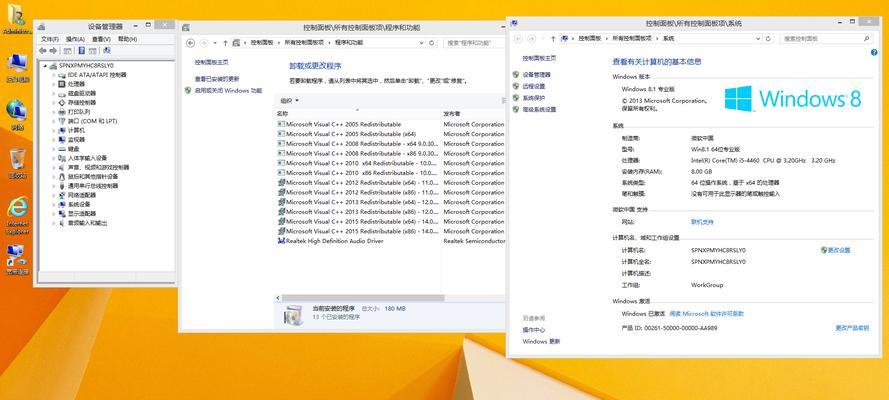Viewport: 889px width, 400px height.
Task: Click the up-level arrow in System window
Action: pyautogui.click(x=553, y=39)
